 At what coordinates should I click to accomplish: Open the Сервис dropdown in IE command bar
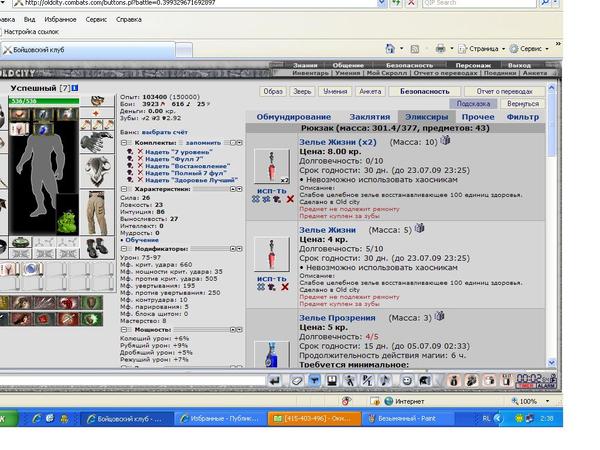(530, 49)
